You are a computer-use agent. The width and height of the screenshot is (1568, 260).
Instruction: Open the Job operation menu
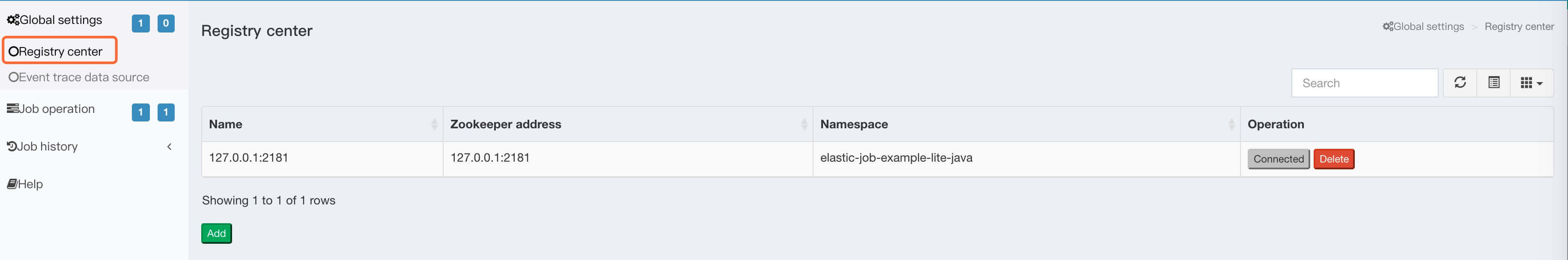[x=56, y=109]
